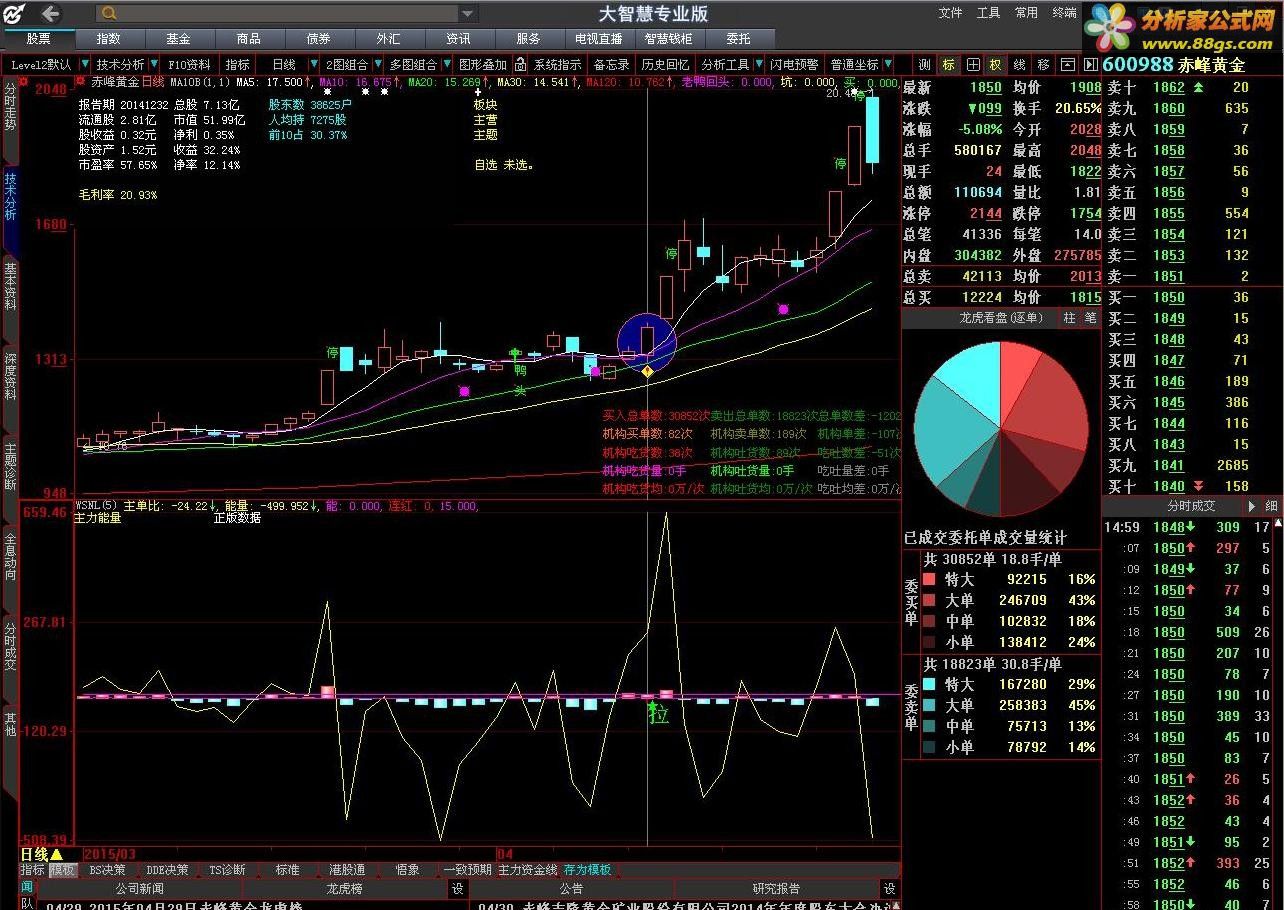Click the pie chart in 龙虎看盘

pyautogui.click(x=1001, y=429)
